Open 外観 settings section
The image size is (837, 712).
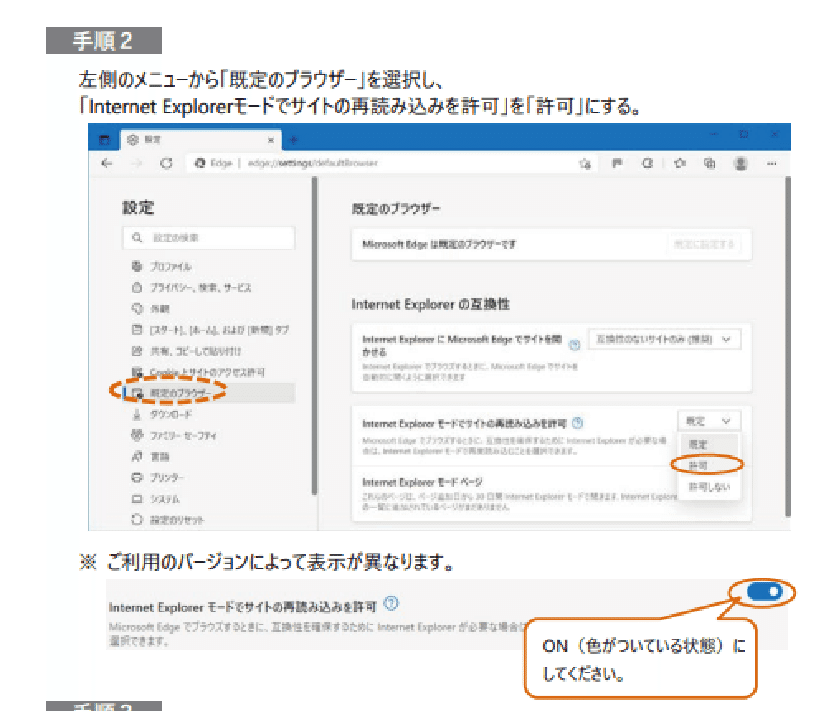click(151, 308)
